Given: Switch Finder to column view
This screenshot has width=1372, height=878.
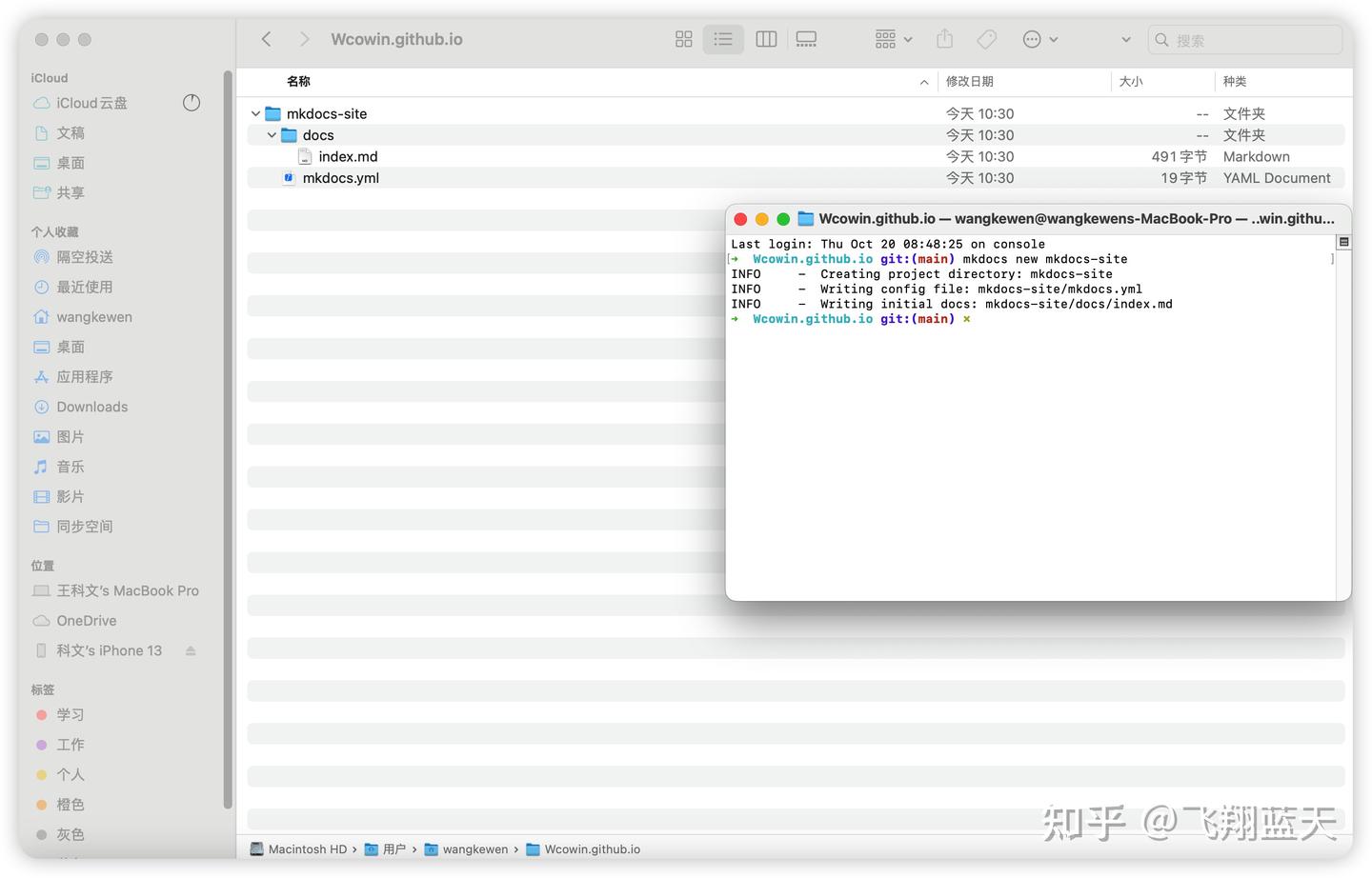Looking at the screenshot, I should 766,39.
